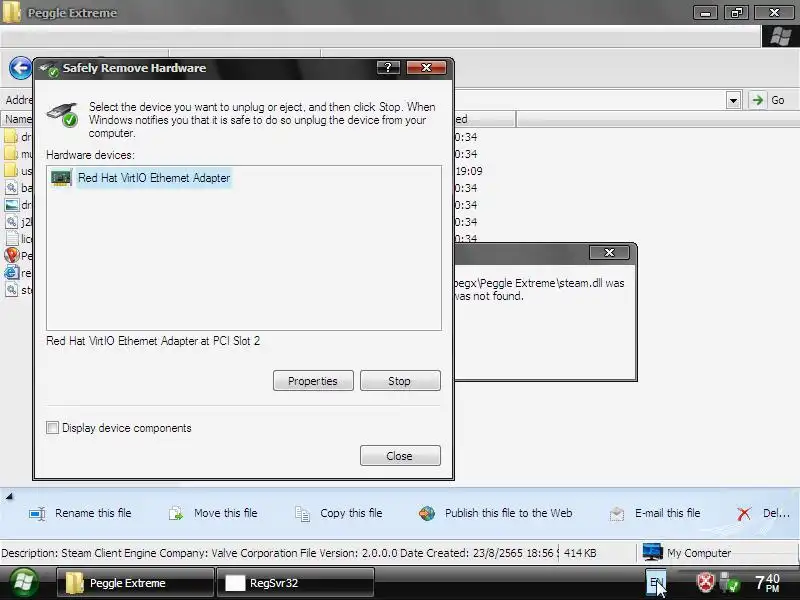Click the file description status bar text
The height and width of the screenshot is (600, 800).
[280, 553]
